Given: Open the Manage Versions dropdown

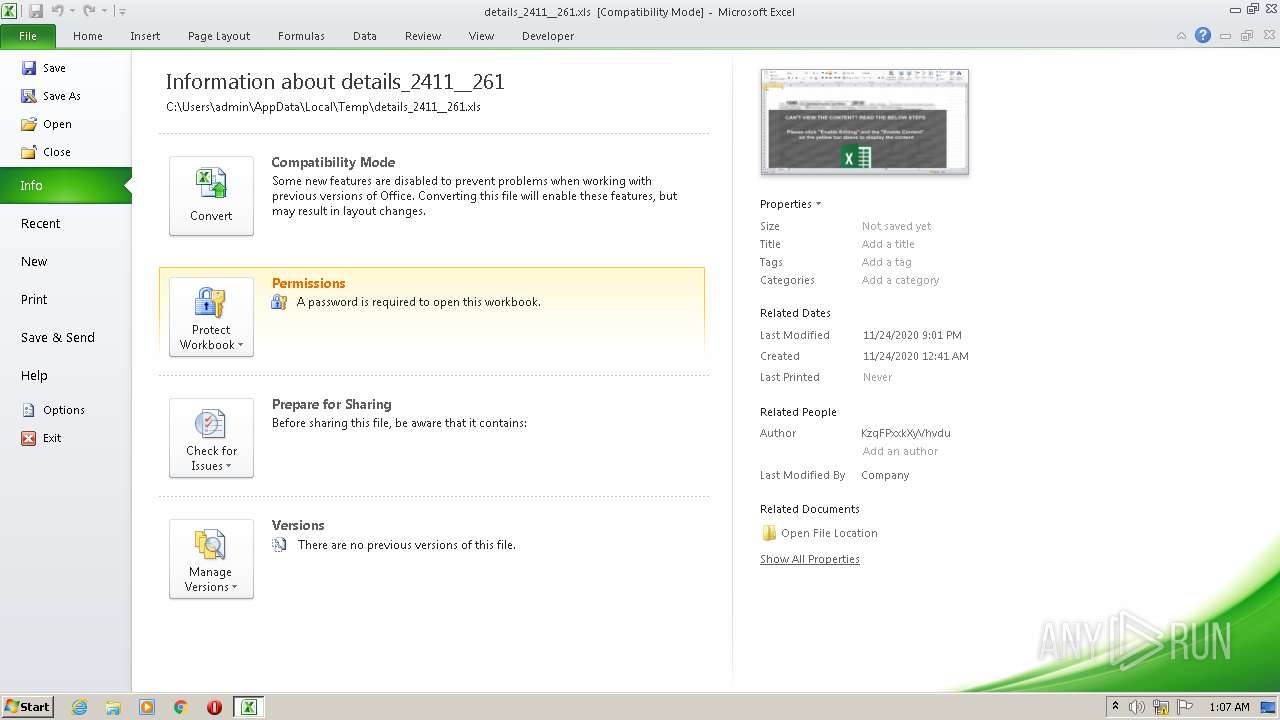Looking at the screenshot, I should tap(211, 559).
